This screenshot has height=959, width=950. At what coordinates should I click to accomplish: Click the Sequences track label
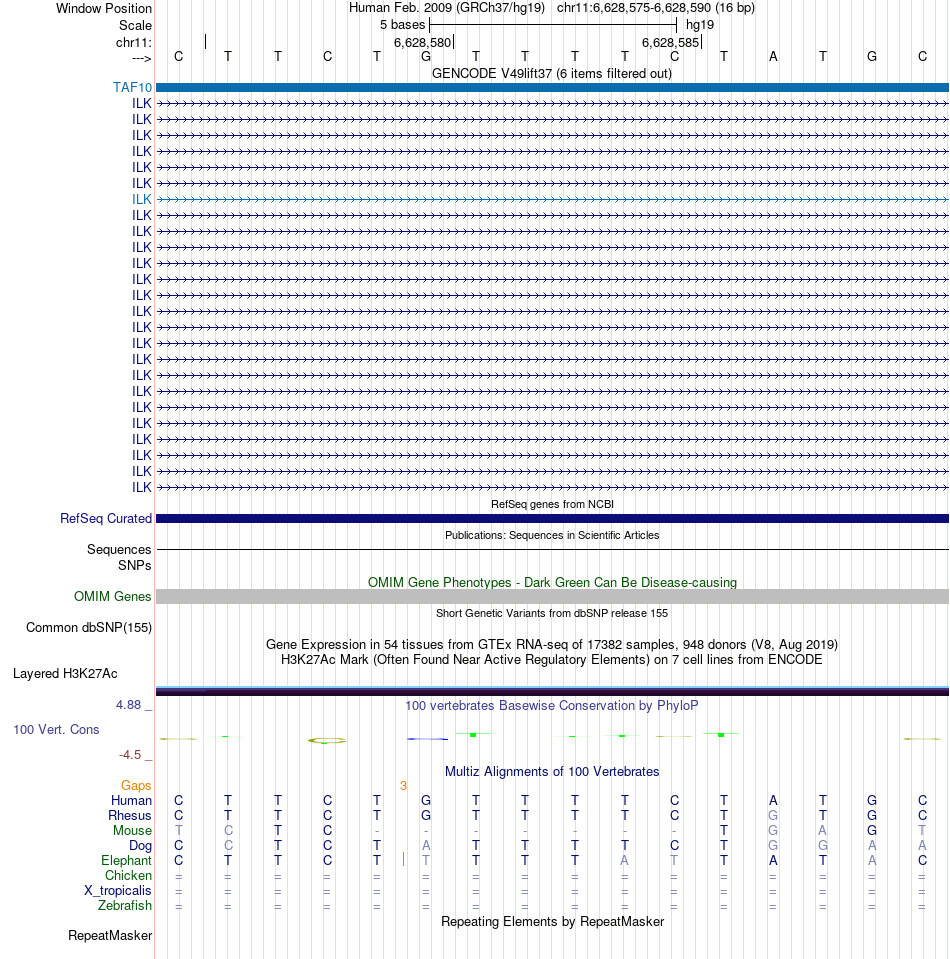[119, 549]
